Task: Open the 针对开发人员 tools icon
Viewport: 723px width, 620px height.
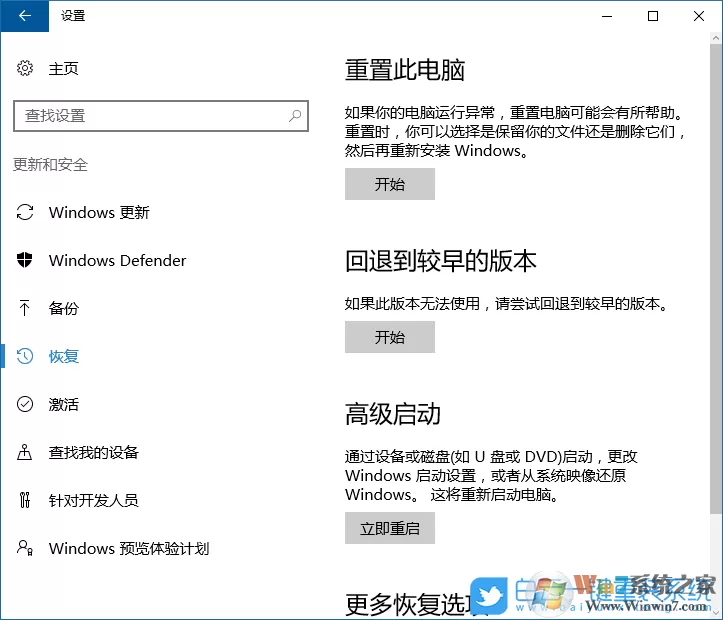Action: coord(25,500)
